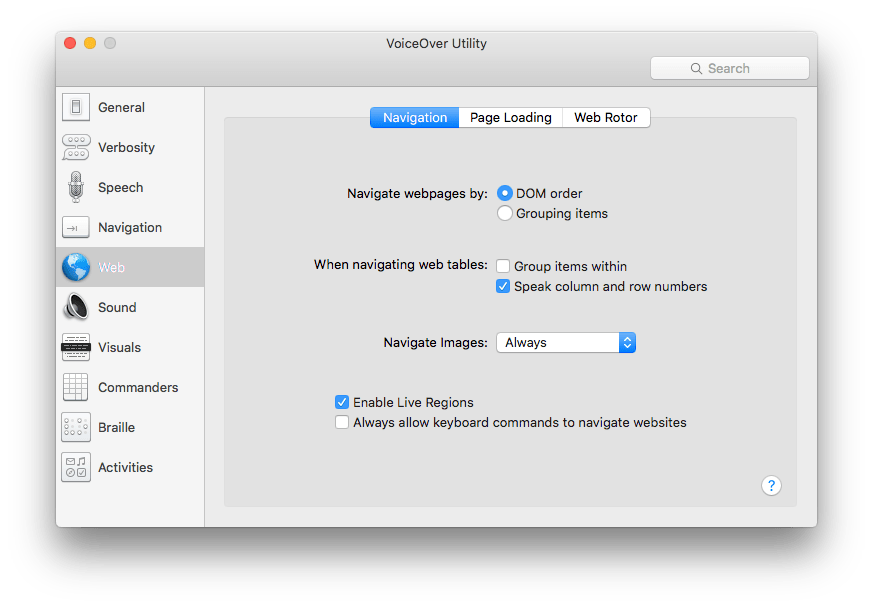873x607 pixels.
Task: Open General settings switch icon
Action: click(76, 107)
